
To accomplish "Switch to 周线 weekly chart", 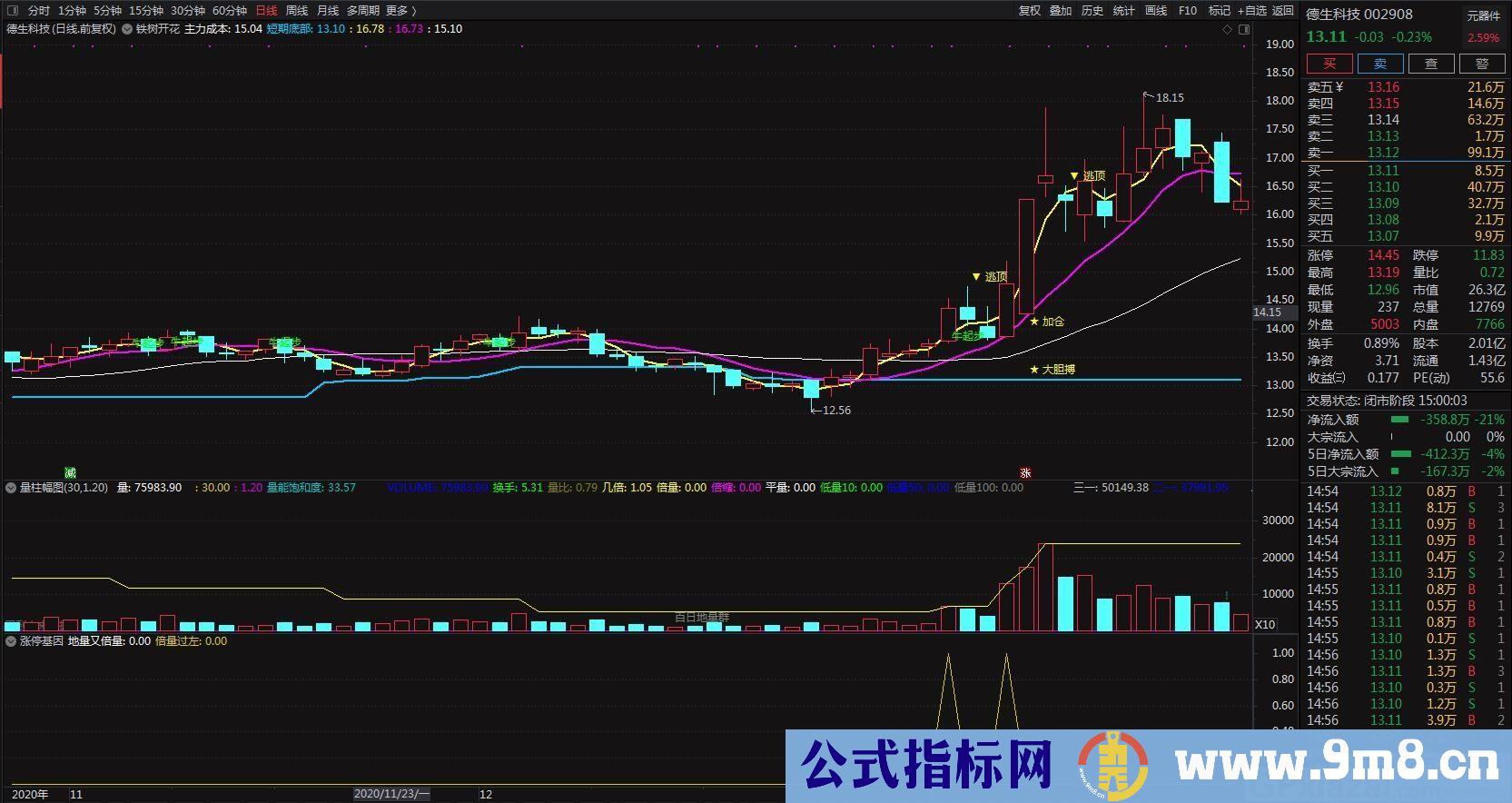I will (x=297, y=11).
